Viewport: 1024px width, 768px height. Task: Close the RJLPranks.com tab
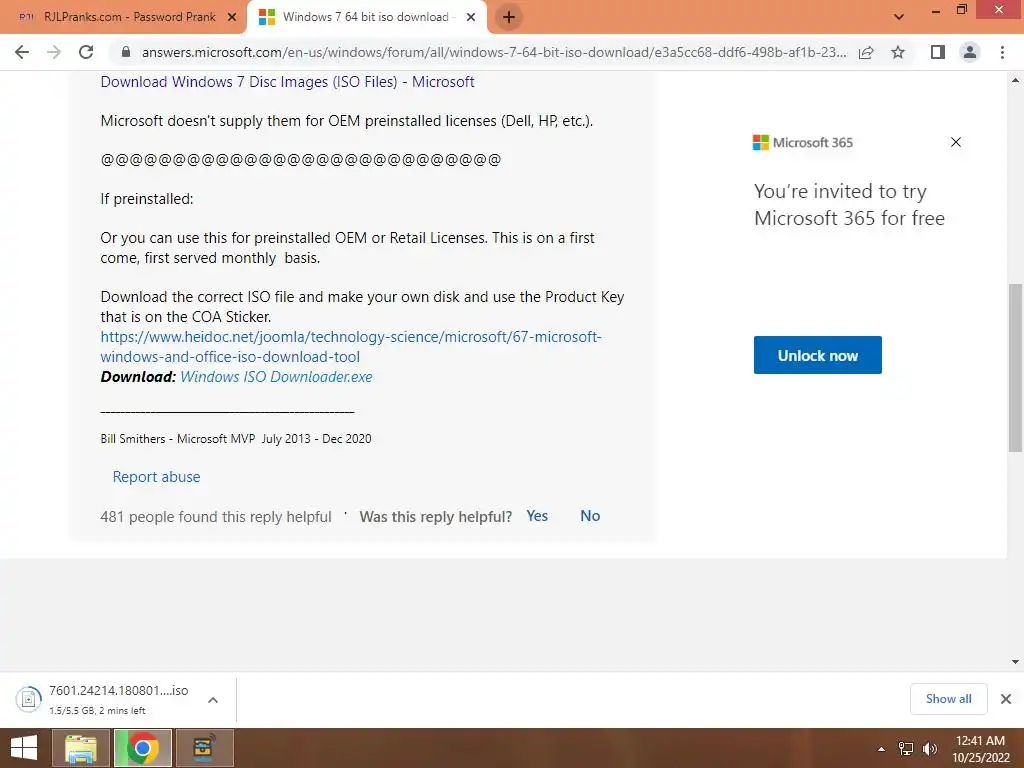(232, 18)
